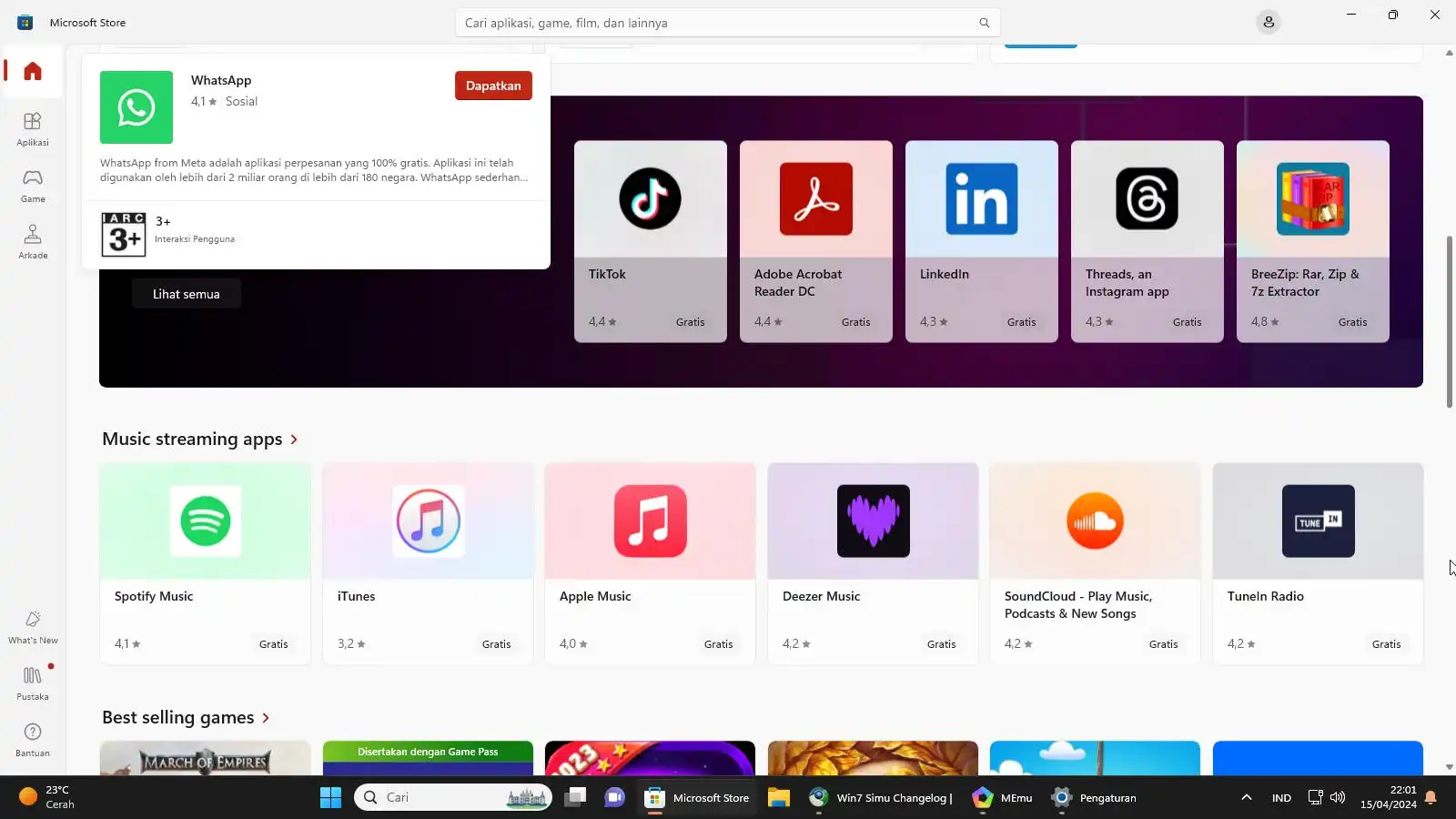
Task: Open the LinkedIn app card
Action: (982, 241)
